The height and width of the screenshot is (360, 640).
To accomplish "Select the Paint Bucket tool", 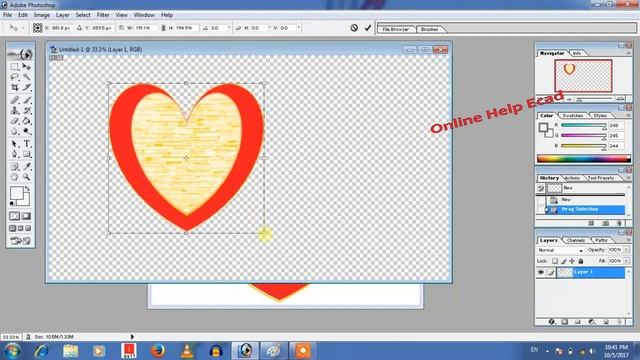I will (27, 121).
